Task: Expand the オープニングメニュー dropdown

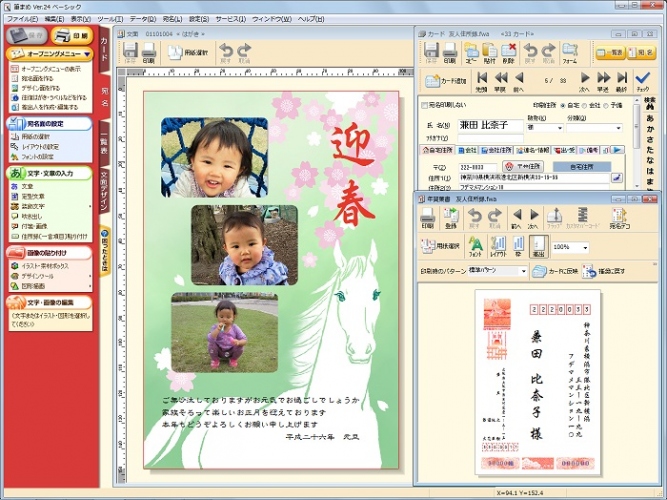Action: click(87, 54)
